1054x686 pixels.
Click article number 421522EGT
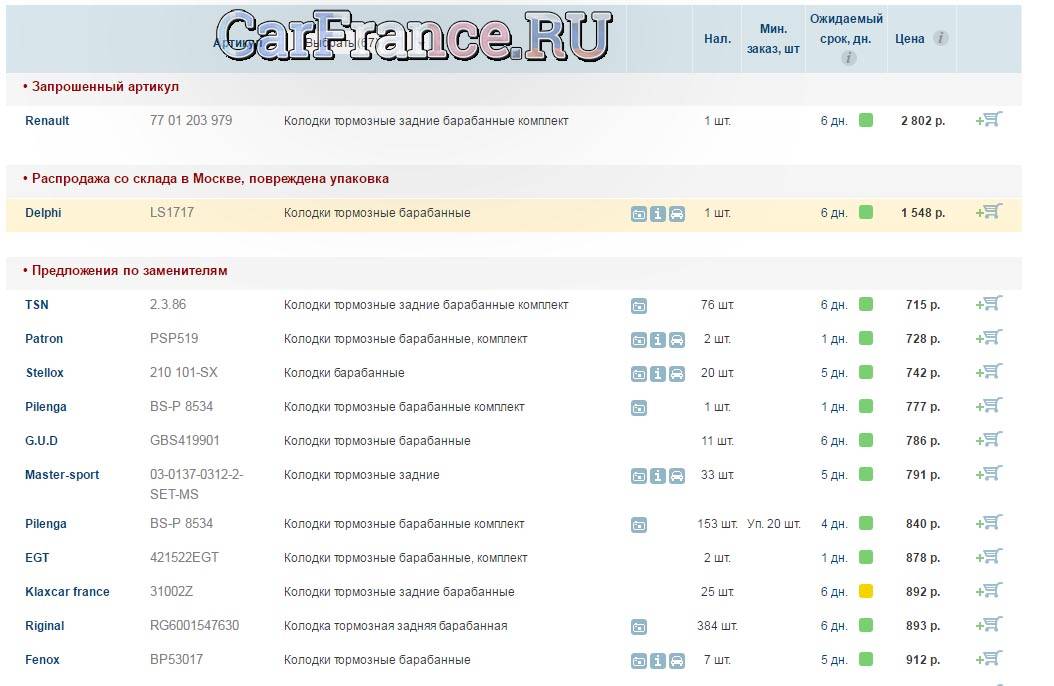pyautogui.click(x=184, y=558)
